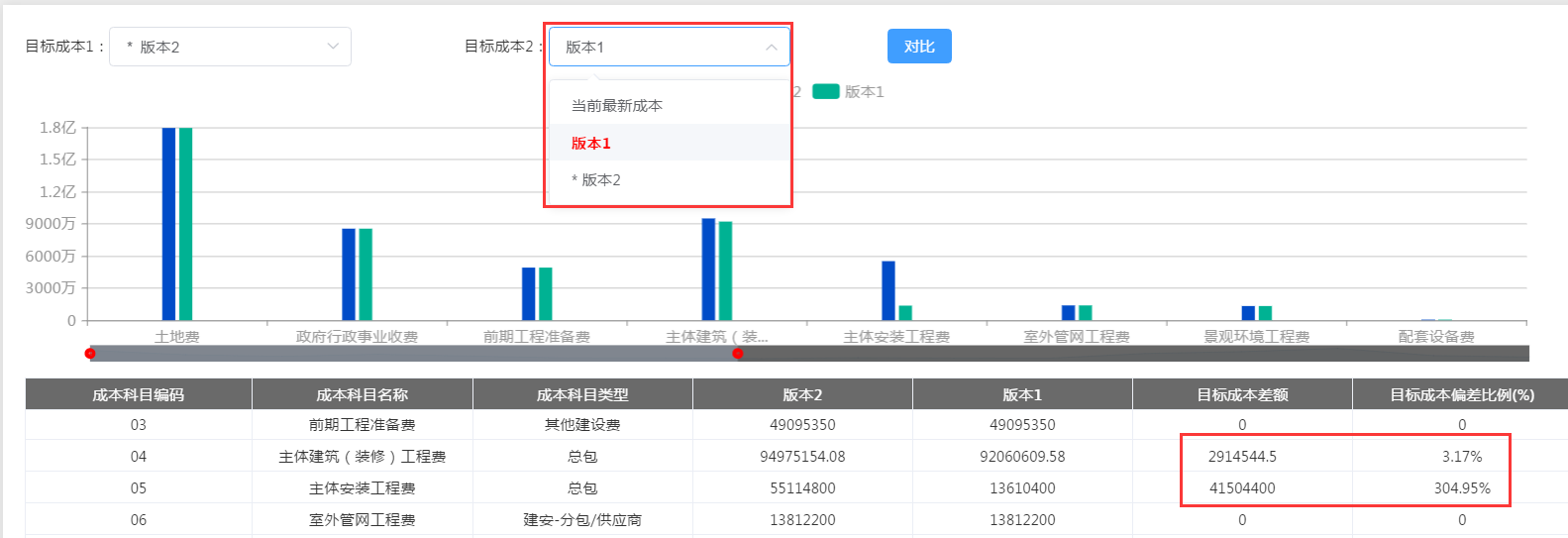Click the blue 政府行政事业收费 bar
The height and width of the screenshot is (538, 1568).
[349, 274]
